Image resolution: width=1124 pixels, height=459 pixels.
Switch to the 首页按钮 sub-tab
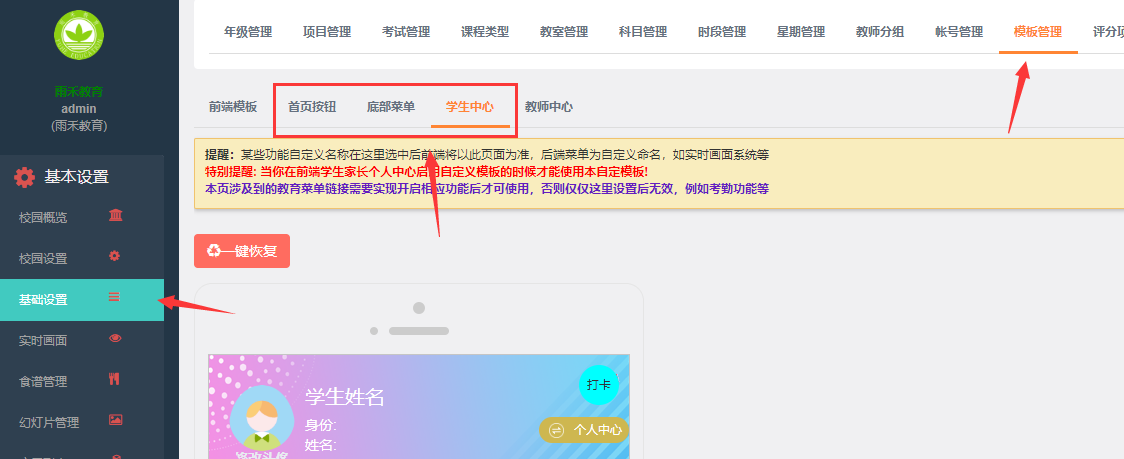(312, 107)
